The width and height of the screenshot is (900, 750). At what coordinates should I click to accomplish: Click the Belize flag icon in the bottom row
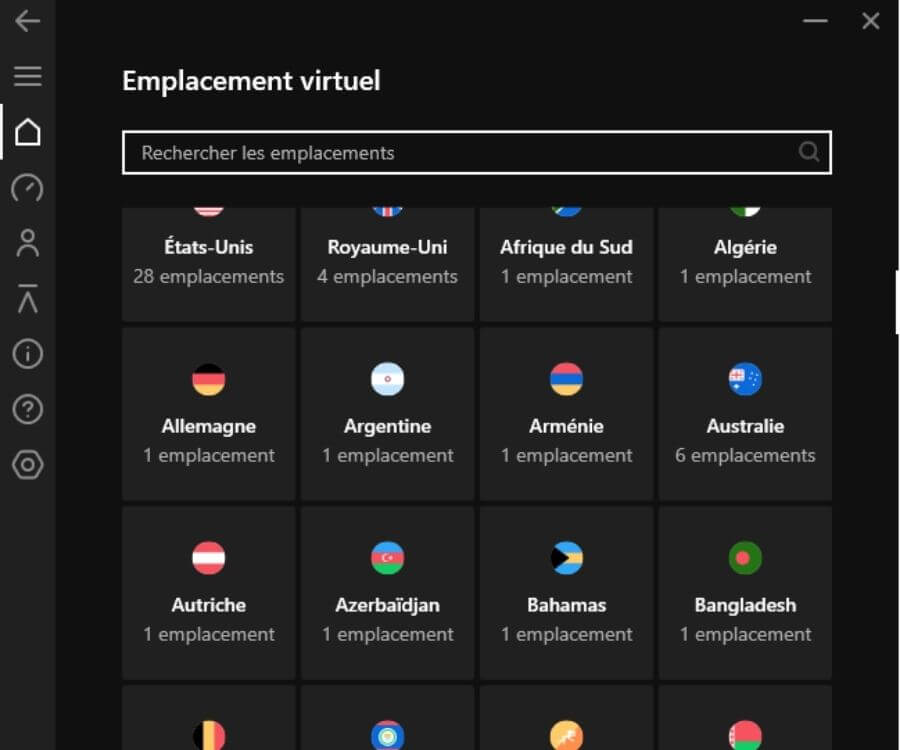[387, 735]
